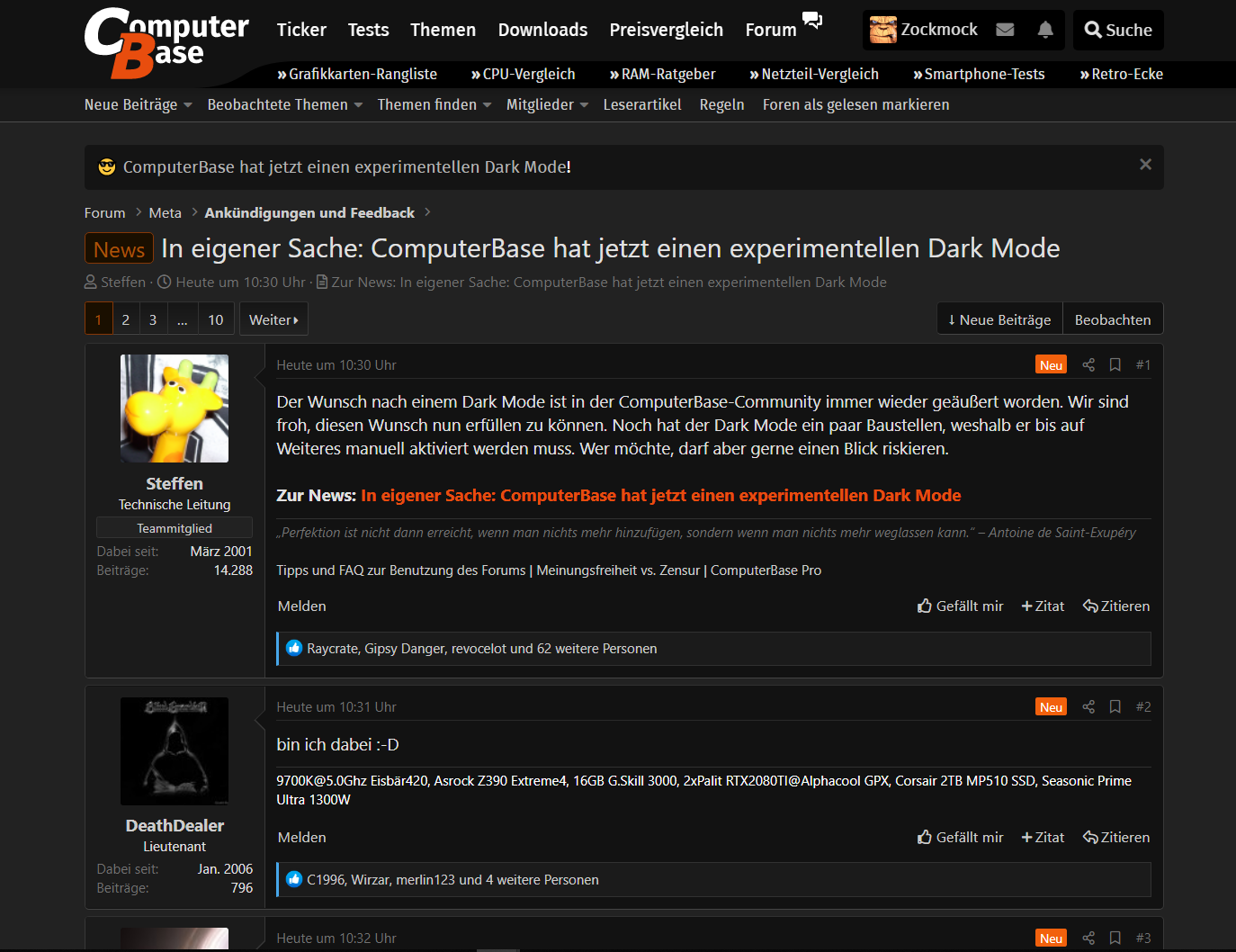This screenshot has height=952, width=1236.
Task: Bookmark post #3
Action: coord(1115,938)
